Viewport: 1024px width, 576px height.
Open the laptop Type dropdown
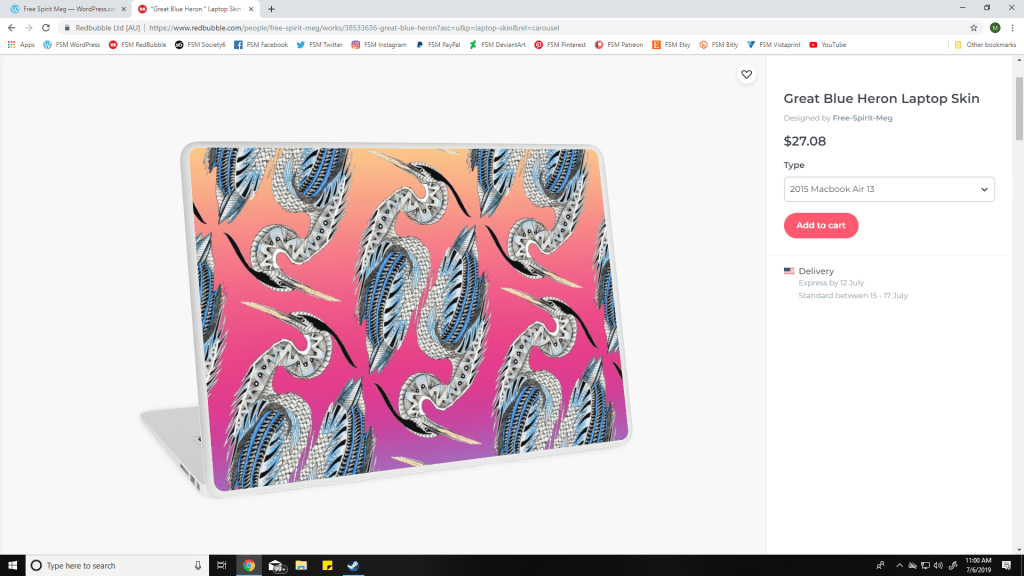(888, 189)
